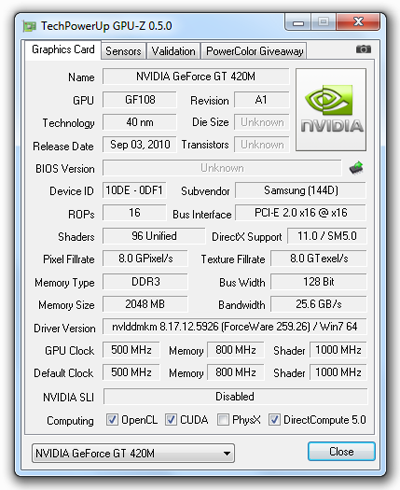Click the GPU Clock row Memory 800 MHz field
Viewport: 400px width, 490px height.
point(236,350)
